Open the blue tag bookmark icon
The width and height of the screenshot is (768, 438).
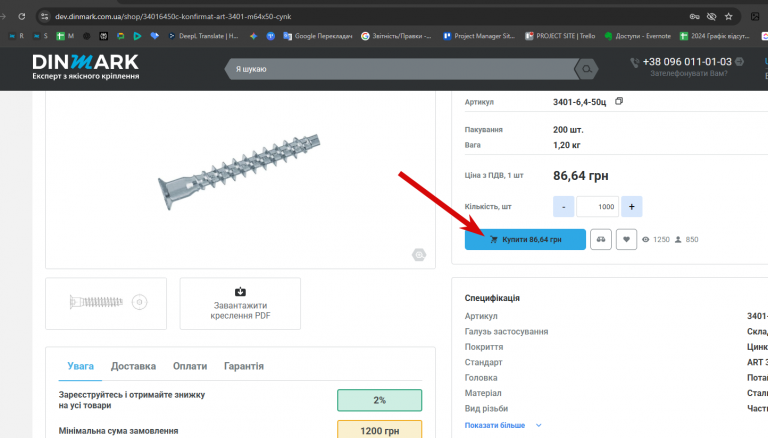154,36
